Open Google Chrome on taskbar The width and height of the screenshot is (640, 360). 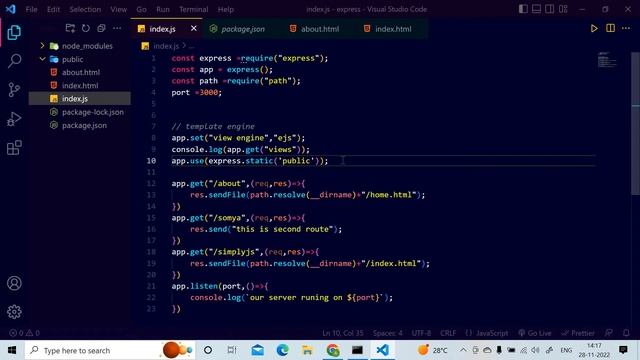click(x=333, y=350)
